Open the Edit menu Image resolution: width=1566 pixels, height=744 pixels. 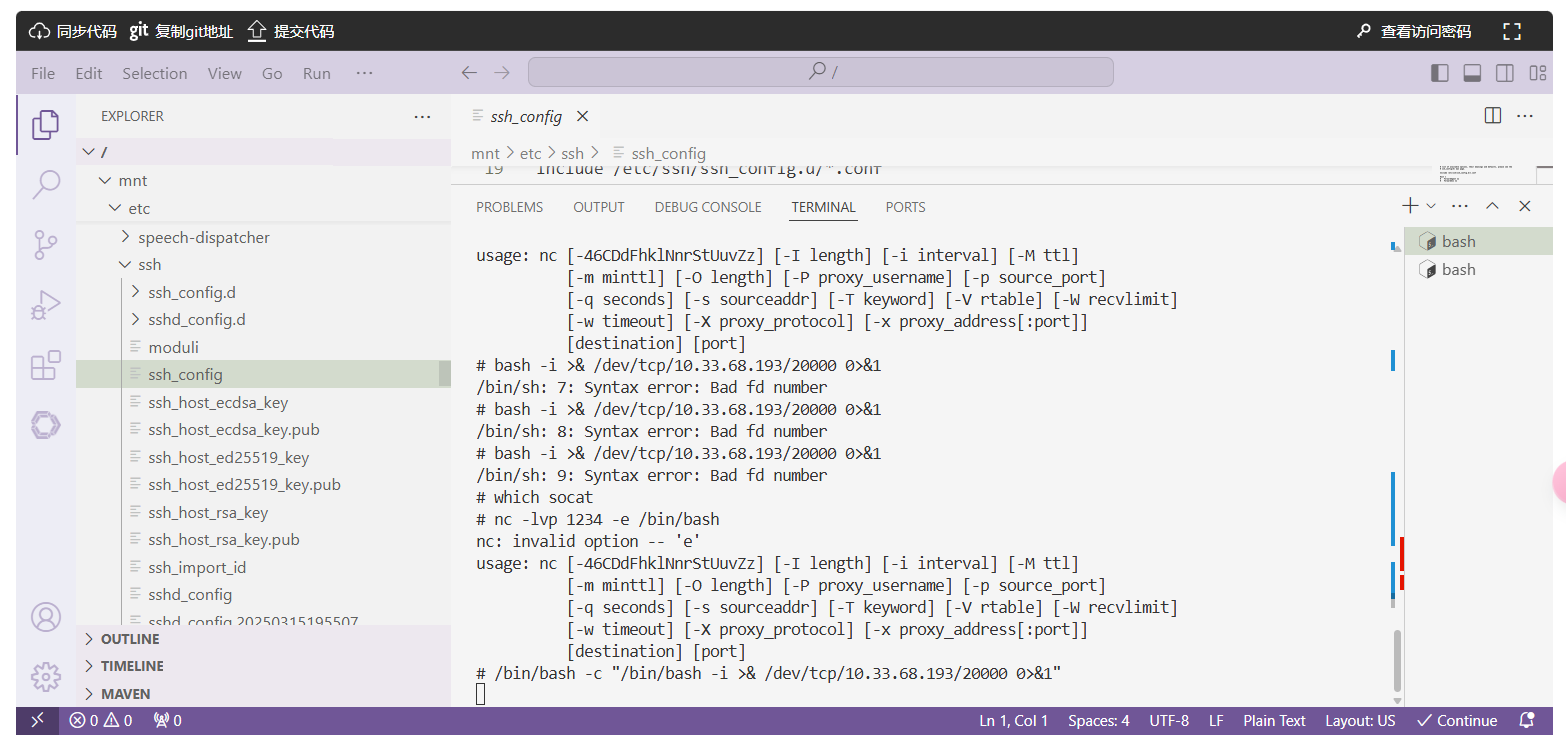click(x=89, y=73)
